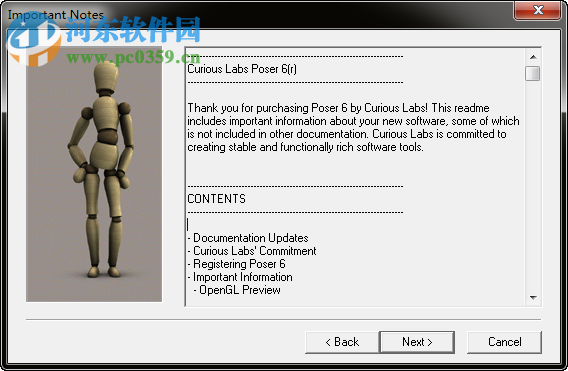Click the '- Registering Poser 6' line

[x=237, y=264]
